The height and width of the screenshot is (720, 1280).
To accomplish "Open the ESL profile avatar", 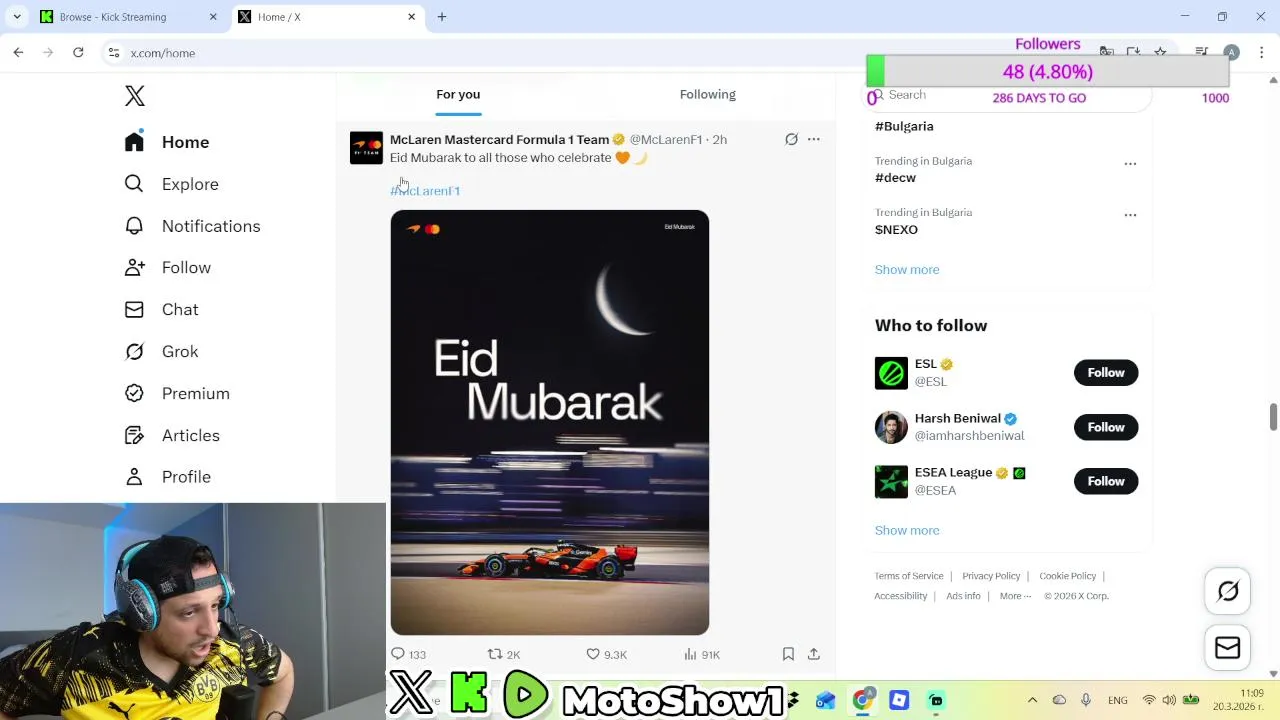I will tap(891, 373).
